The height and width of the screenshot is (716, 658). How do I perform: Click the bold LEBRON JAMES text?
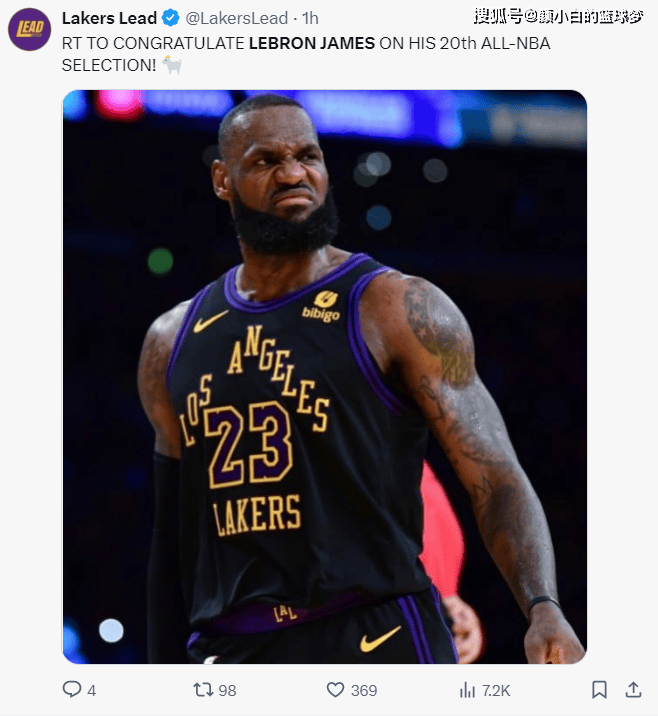[x=312, y=43]
